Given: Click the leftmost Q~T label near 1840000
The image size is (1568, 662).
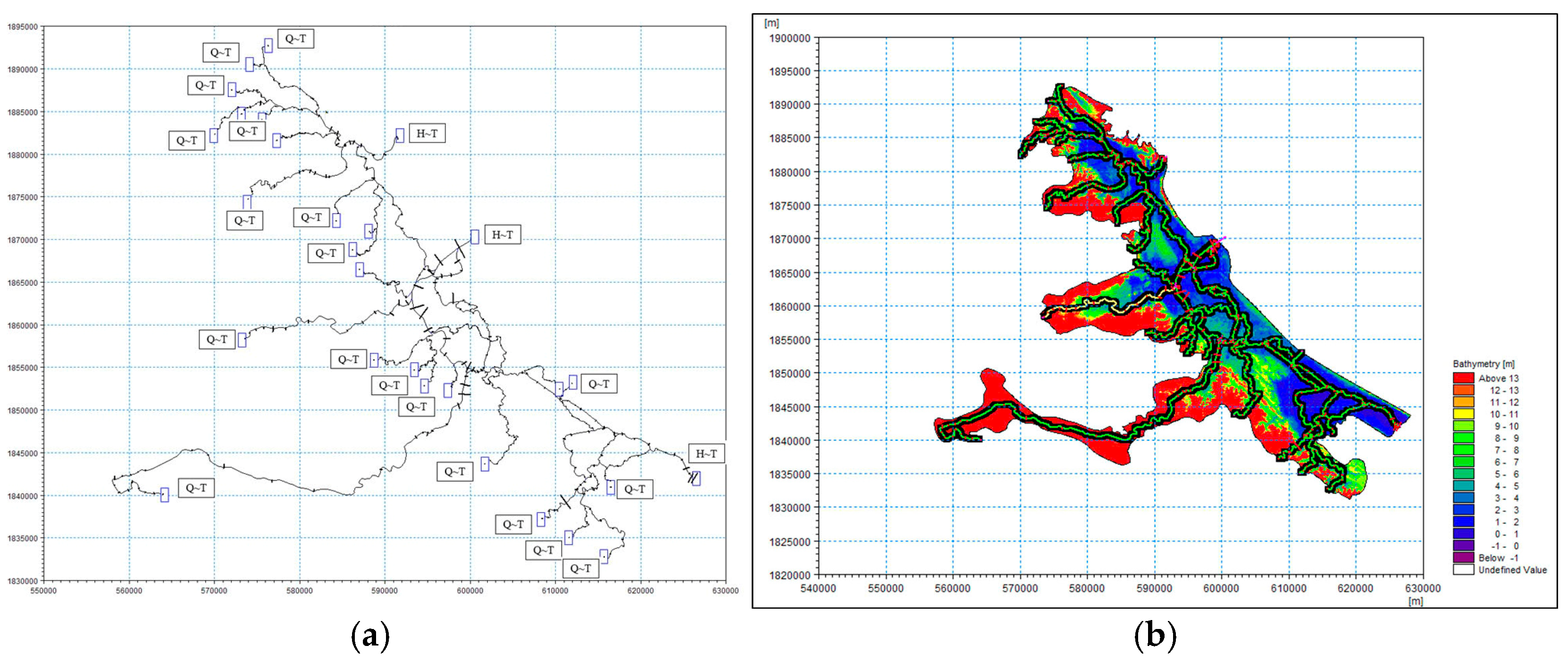Looking at the screenshot, I should click(196, 488).
